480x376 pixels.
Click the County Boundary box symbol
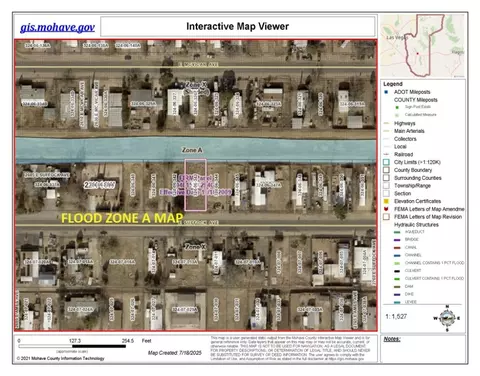[x=386, y=170]
